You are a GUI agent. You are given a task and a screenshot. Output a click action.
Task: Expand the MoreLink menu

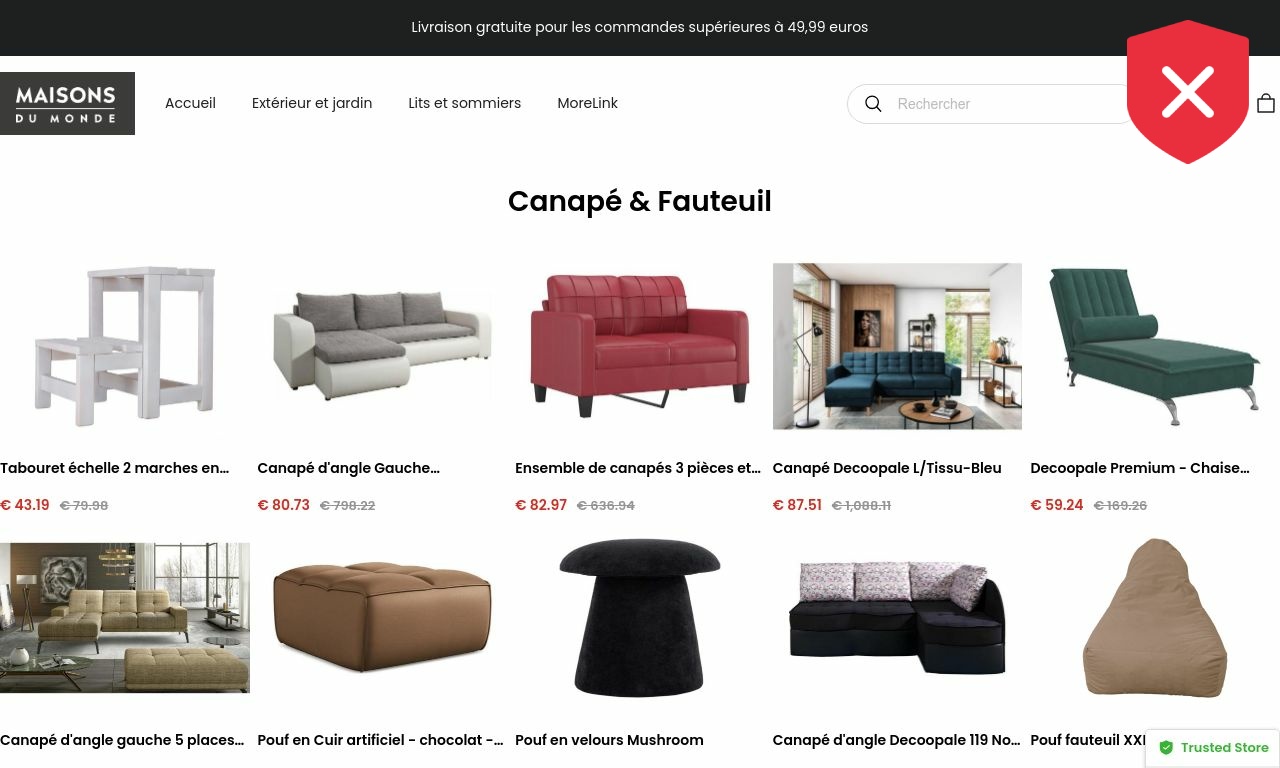[x=587, y=103]
